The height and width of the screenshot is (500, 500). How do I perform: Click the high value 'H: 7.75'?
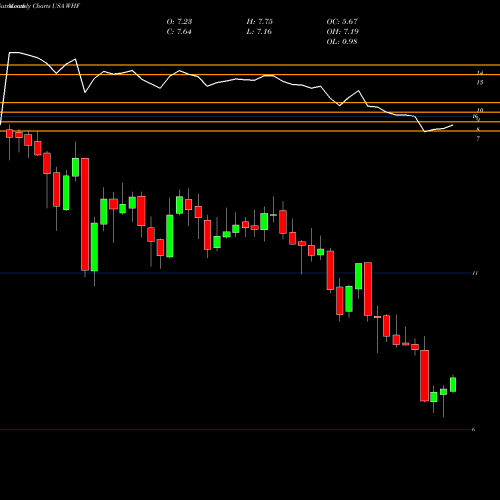pyautogui.click(x=260, y=22)
